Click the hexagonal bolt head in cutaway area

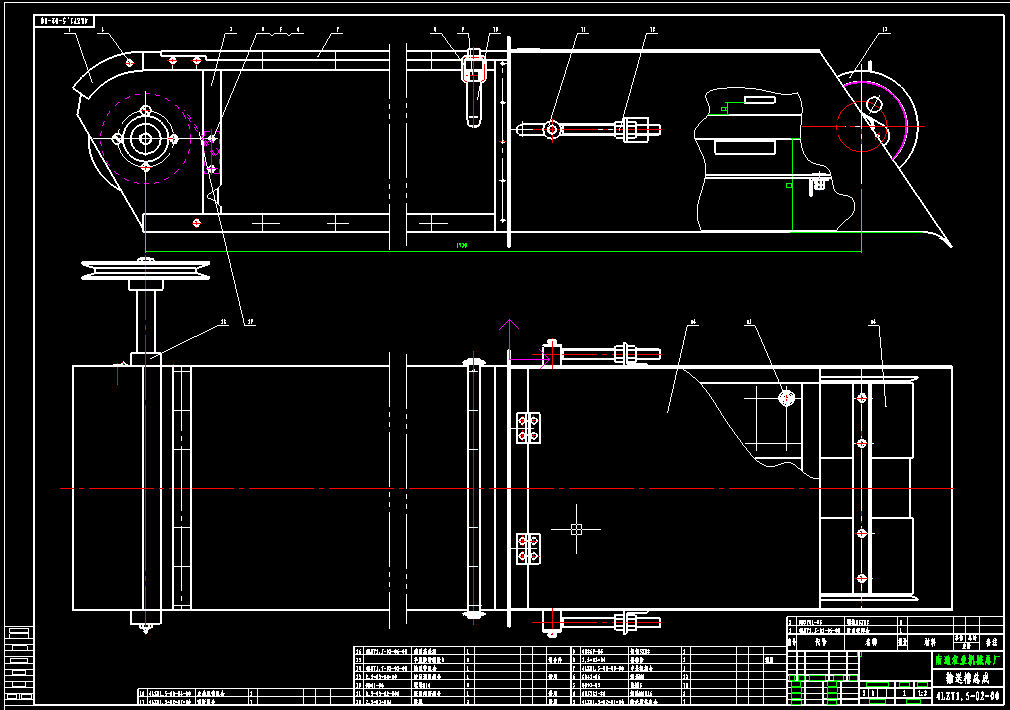tap(786, 398)
